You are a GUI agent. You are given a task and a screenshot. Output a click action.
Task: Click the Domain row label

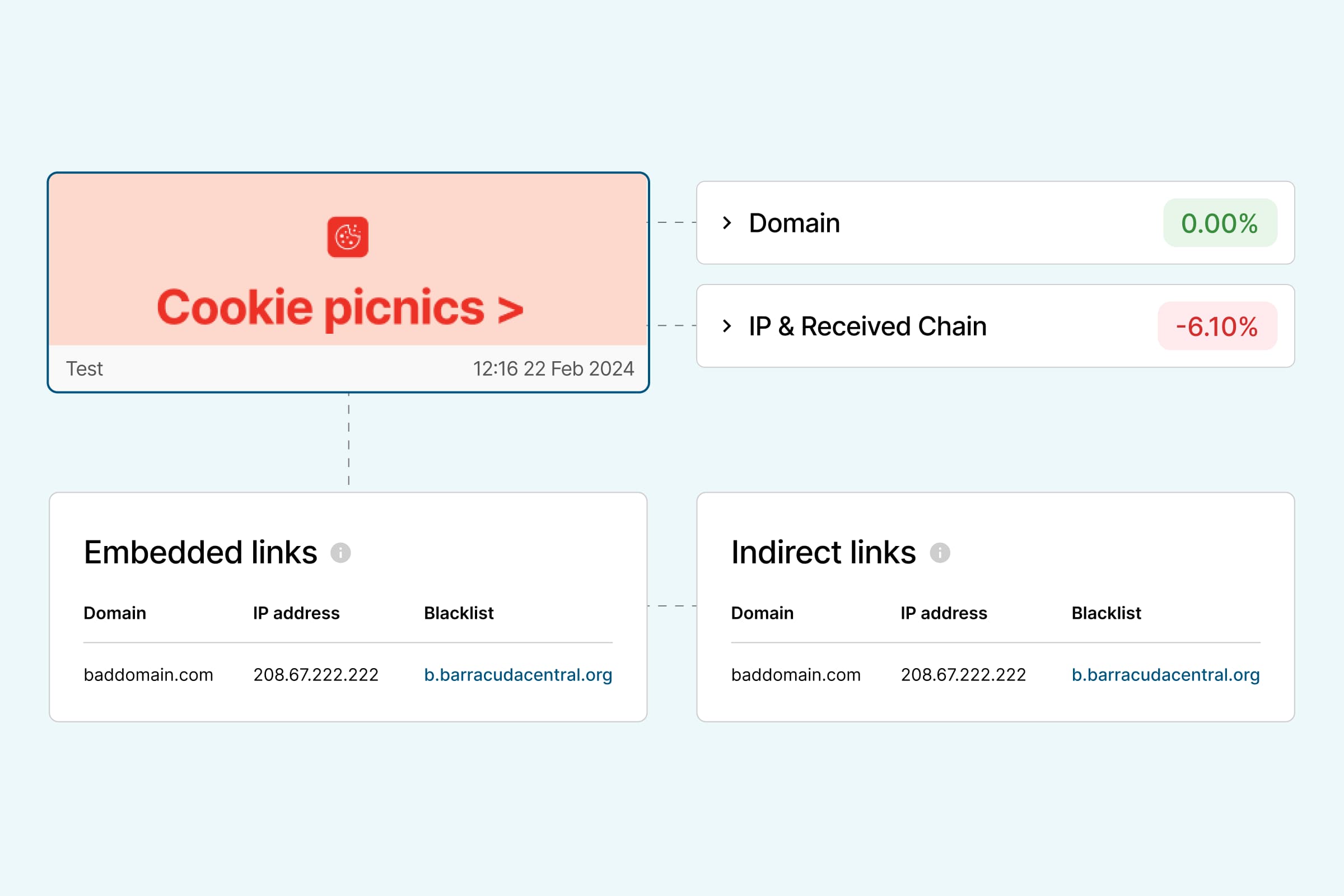tap(794, 223)
